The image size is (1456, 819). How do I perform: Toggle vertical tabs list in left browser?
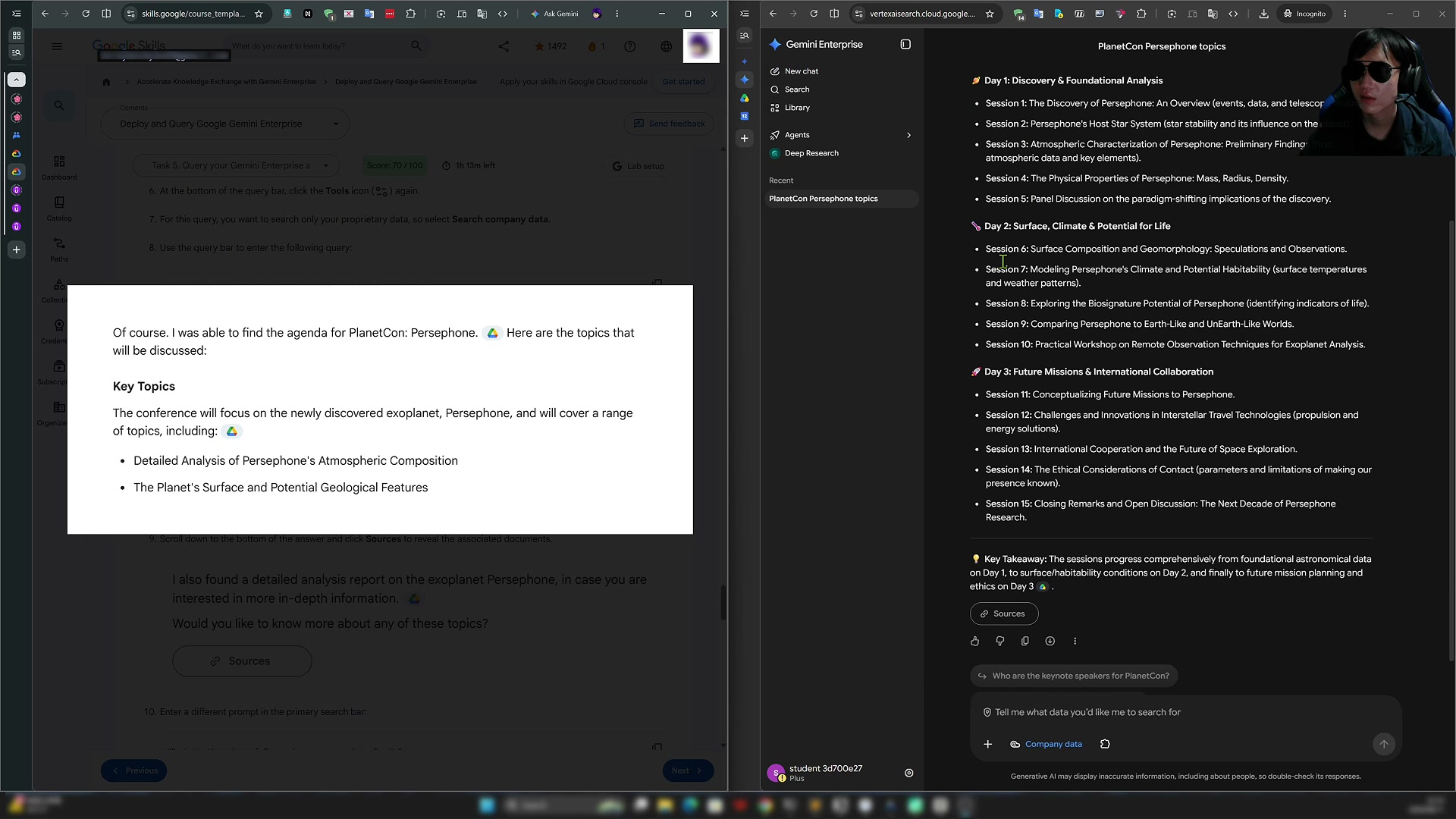16,14
